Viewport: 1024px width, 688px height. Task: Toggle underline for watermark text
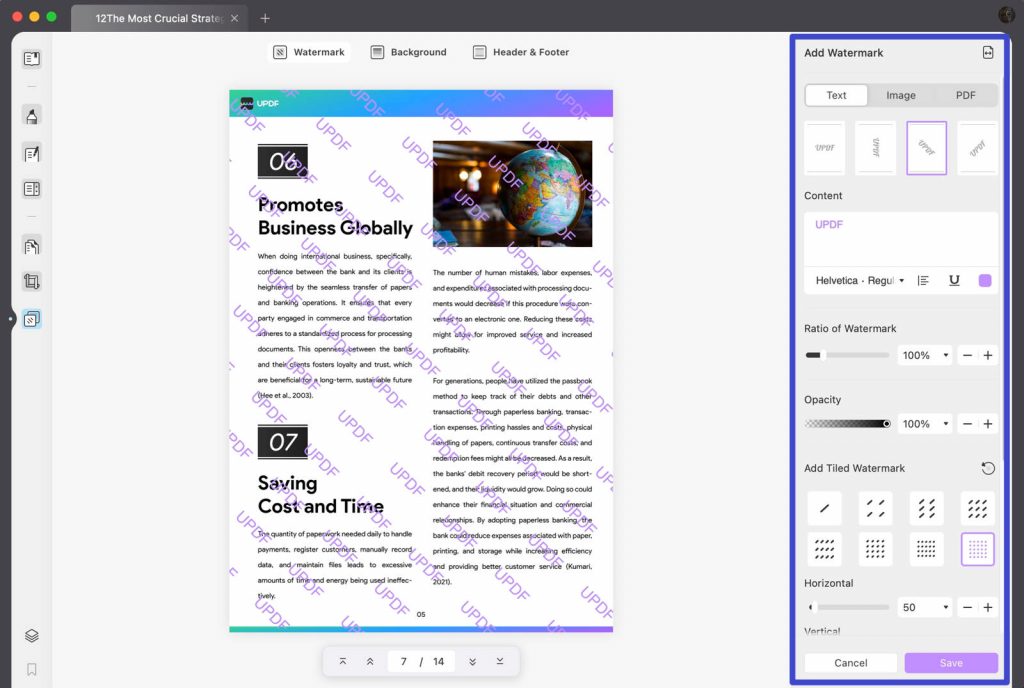954,281
